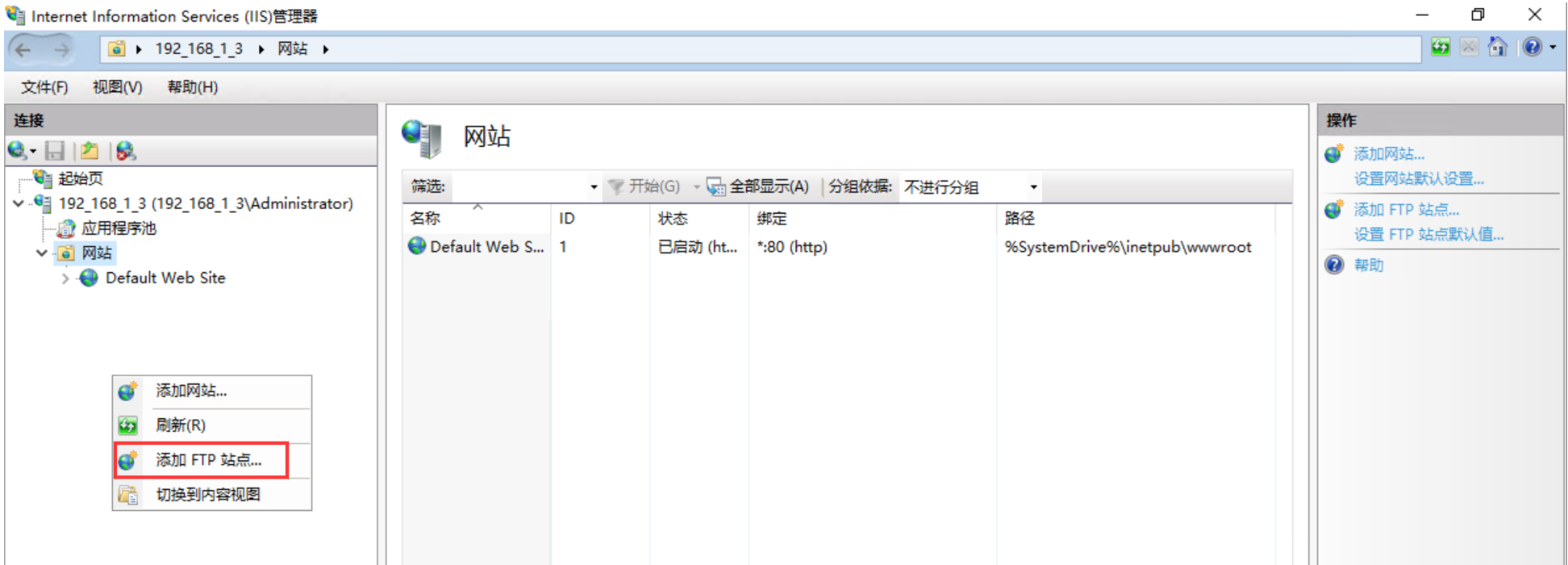Open dropdown arrow after 192_168_1_3 in address bar
This screenshot has height=565, width=1568.
[261, 49]
